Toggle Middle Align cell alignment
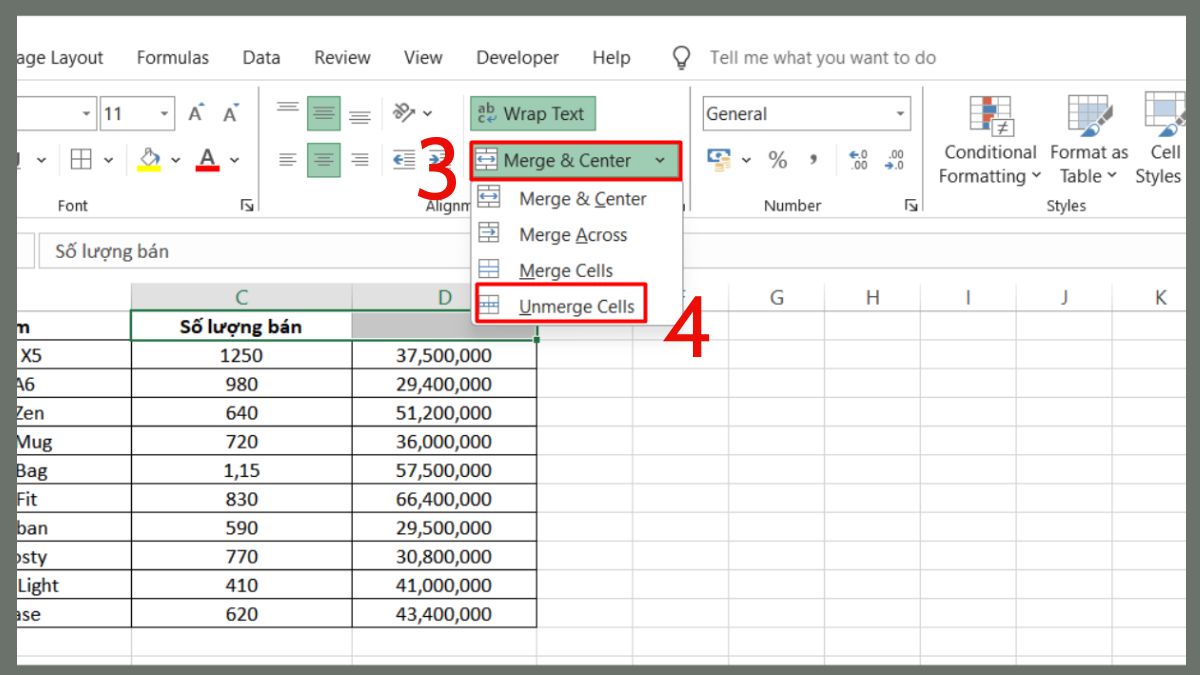Image resolution: width=1200 pixels, height=675 pixels. tap(323, 113)
